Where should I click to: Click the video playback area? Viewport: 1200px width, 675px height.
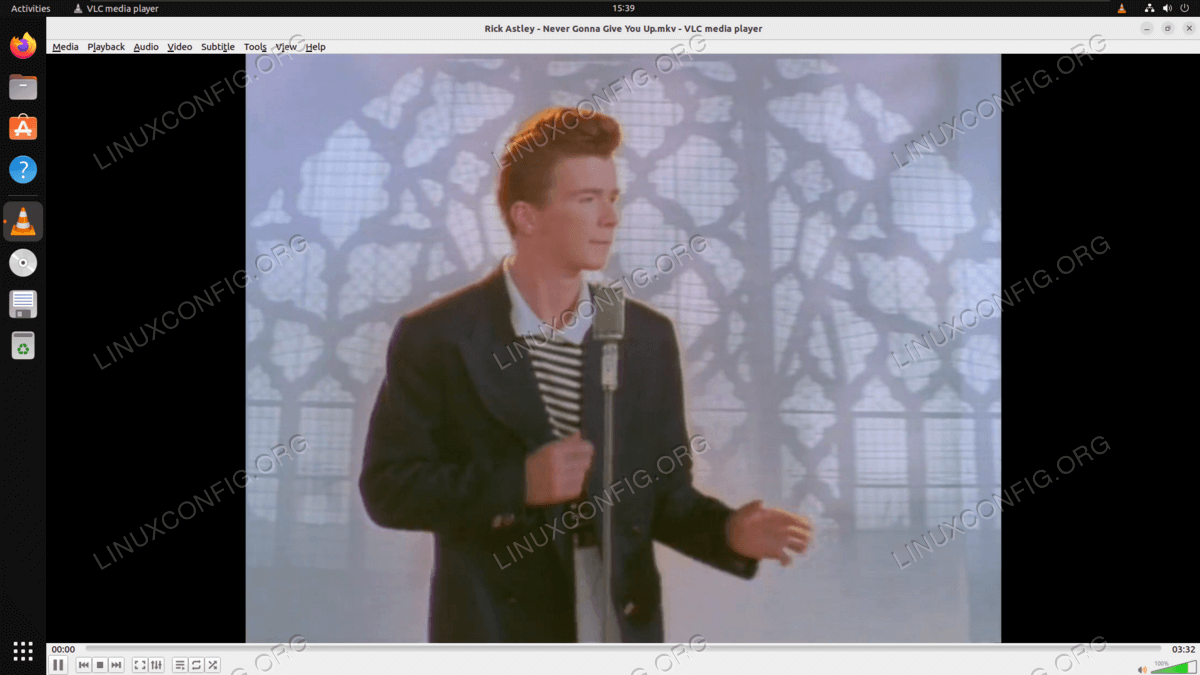(x=623, y=348)
